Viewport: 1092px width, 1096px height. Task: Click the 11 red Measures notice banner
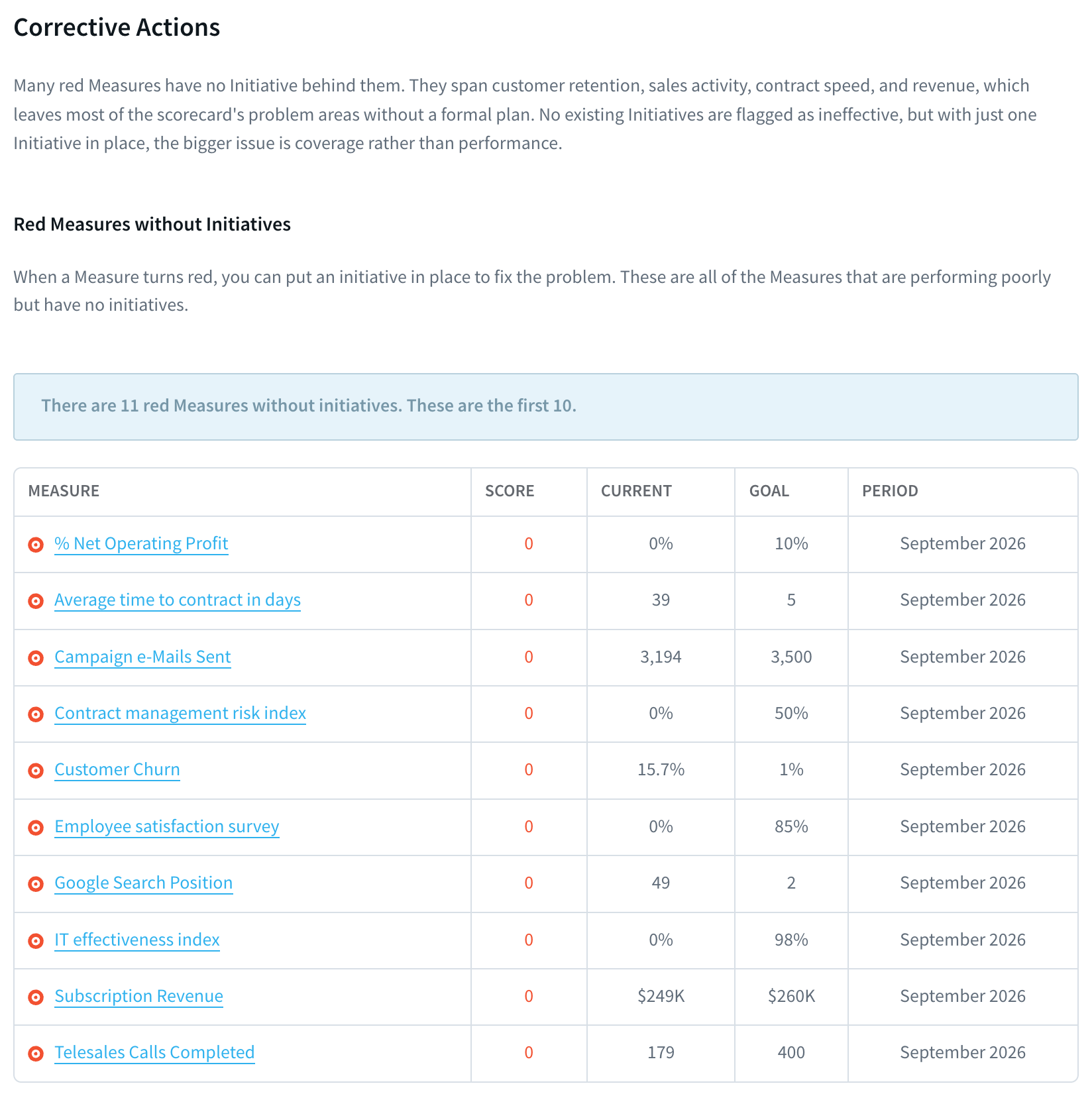[x=546, y=406]
